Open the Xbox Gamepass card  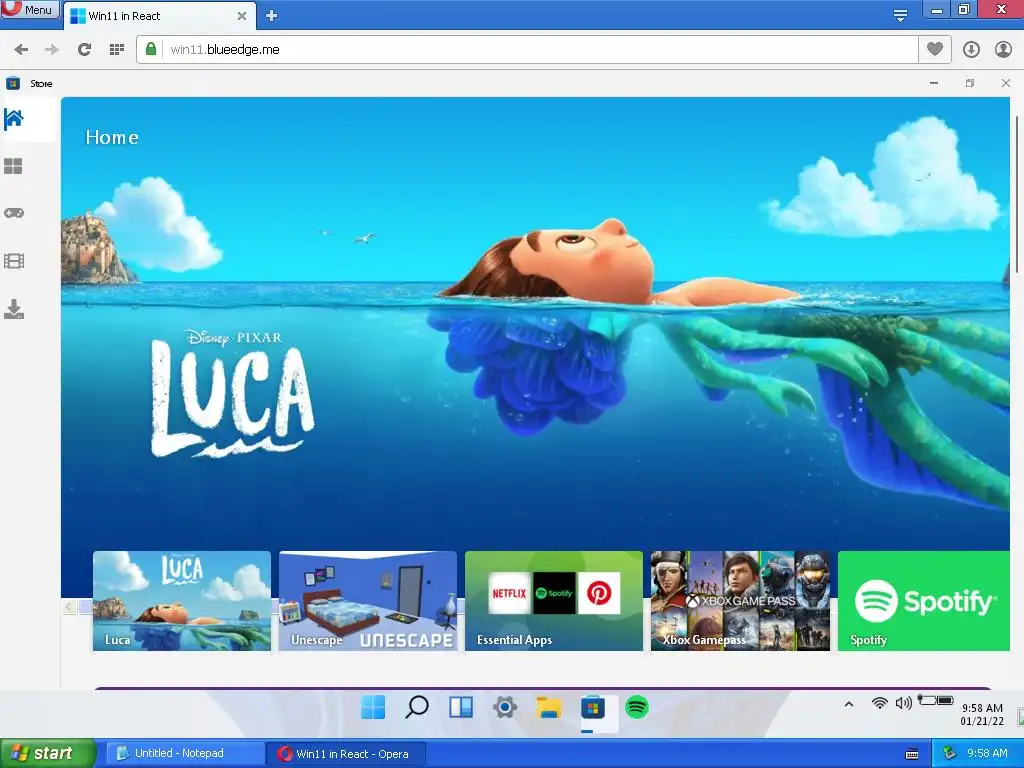tap(740, 601)
